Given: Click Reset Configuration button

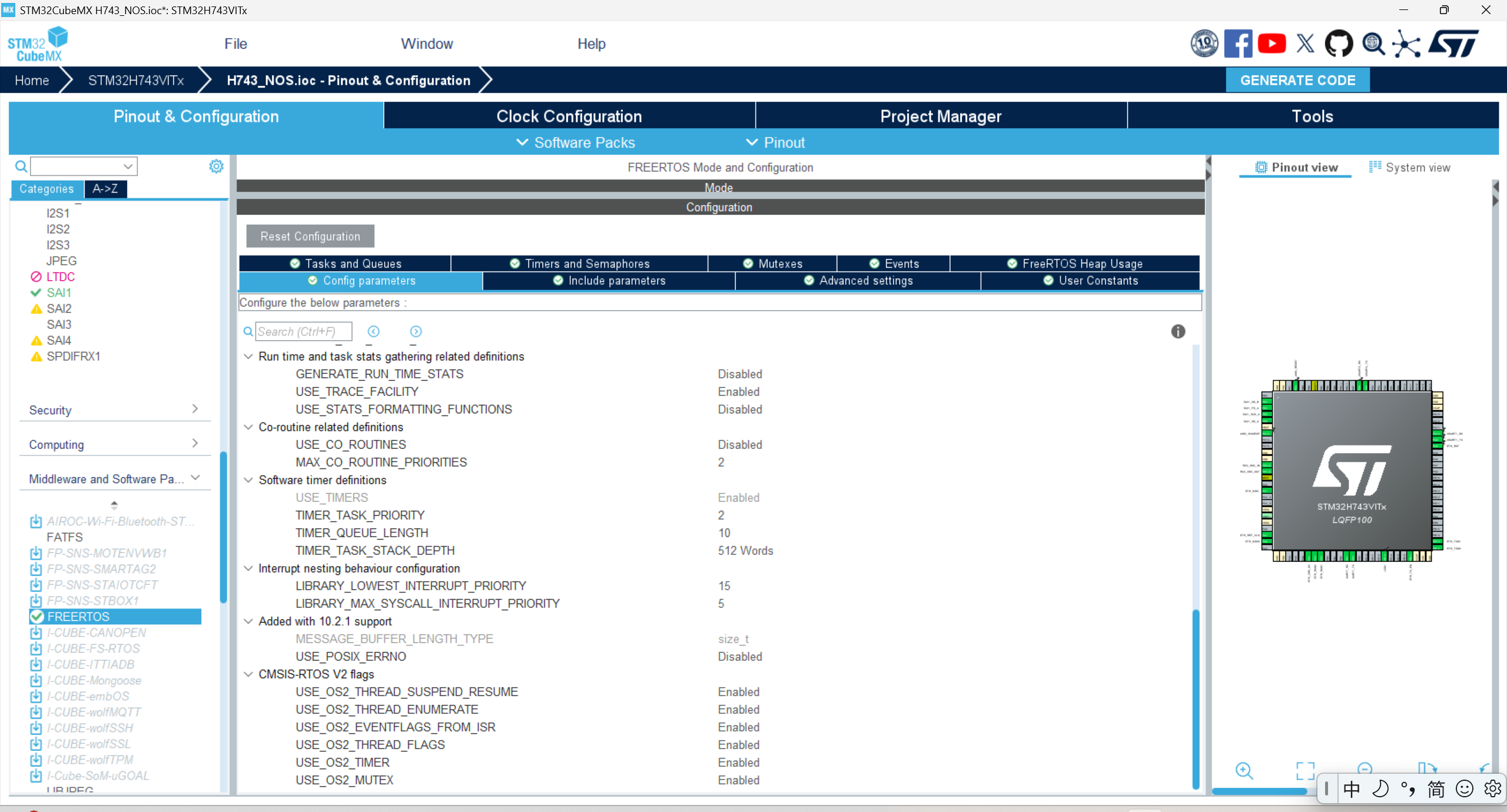Looking at the screenshot, I should click(310, 236).
